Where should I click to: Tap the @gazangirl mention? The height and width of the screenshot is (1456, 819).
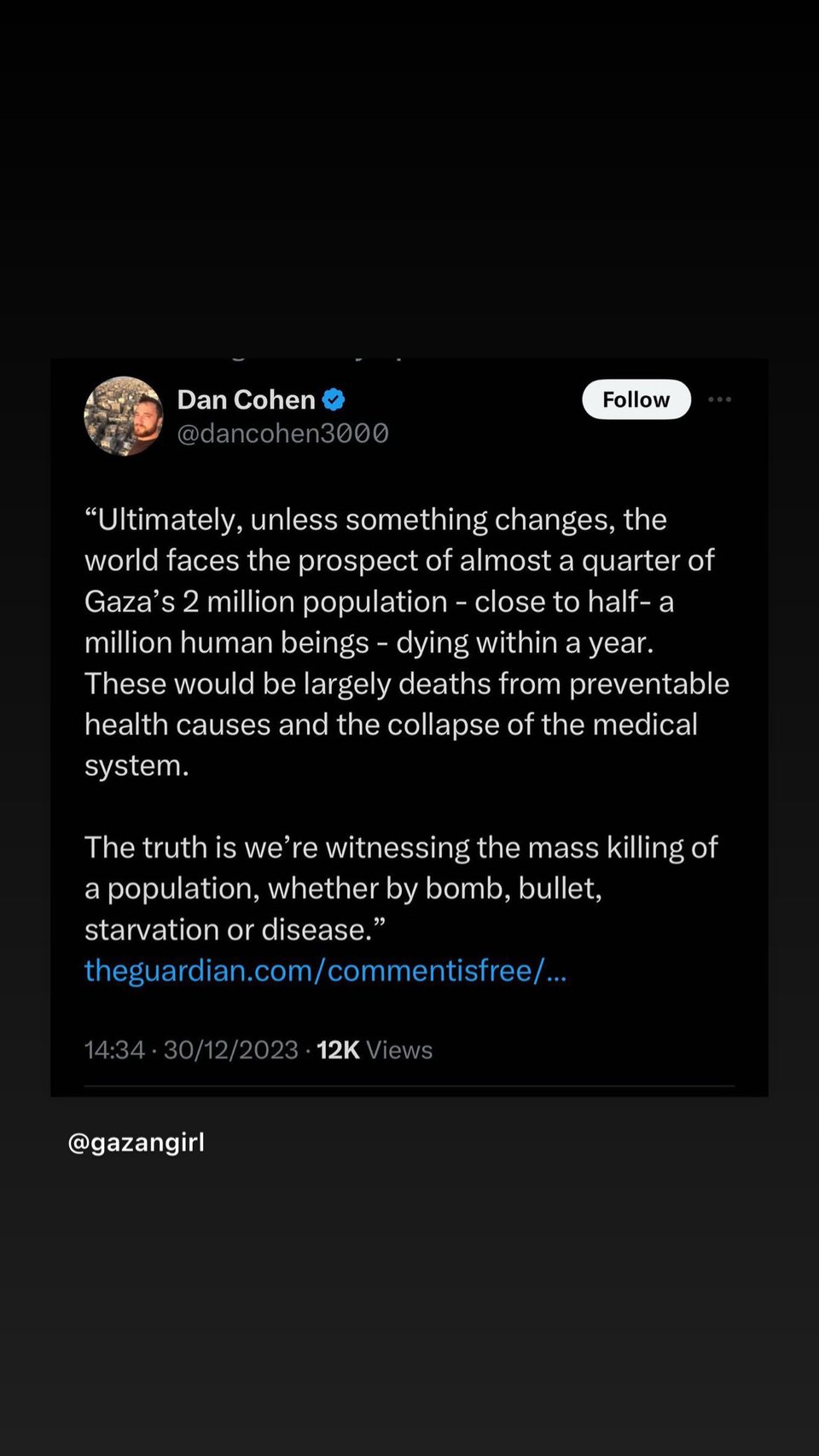pos(136,1142)
